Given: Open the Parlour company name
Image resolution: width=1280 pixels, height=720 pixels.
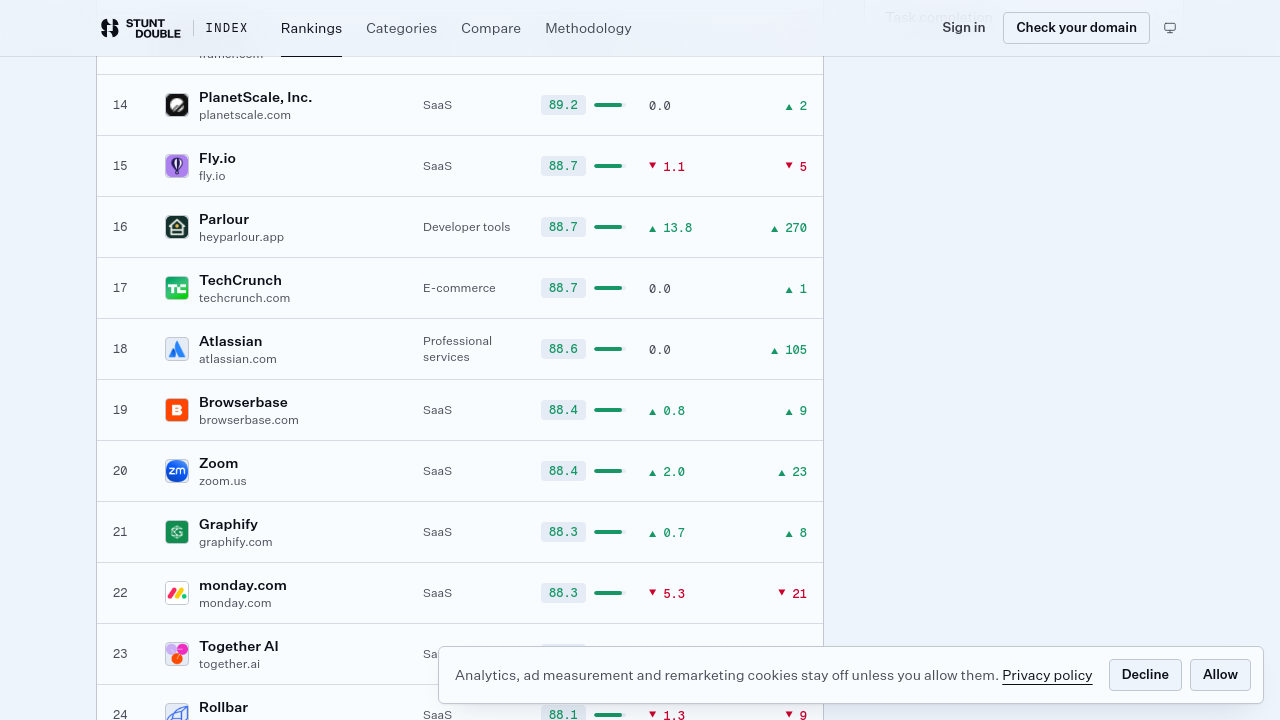Looking at the screenshot, I should [x=224, y=219].
